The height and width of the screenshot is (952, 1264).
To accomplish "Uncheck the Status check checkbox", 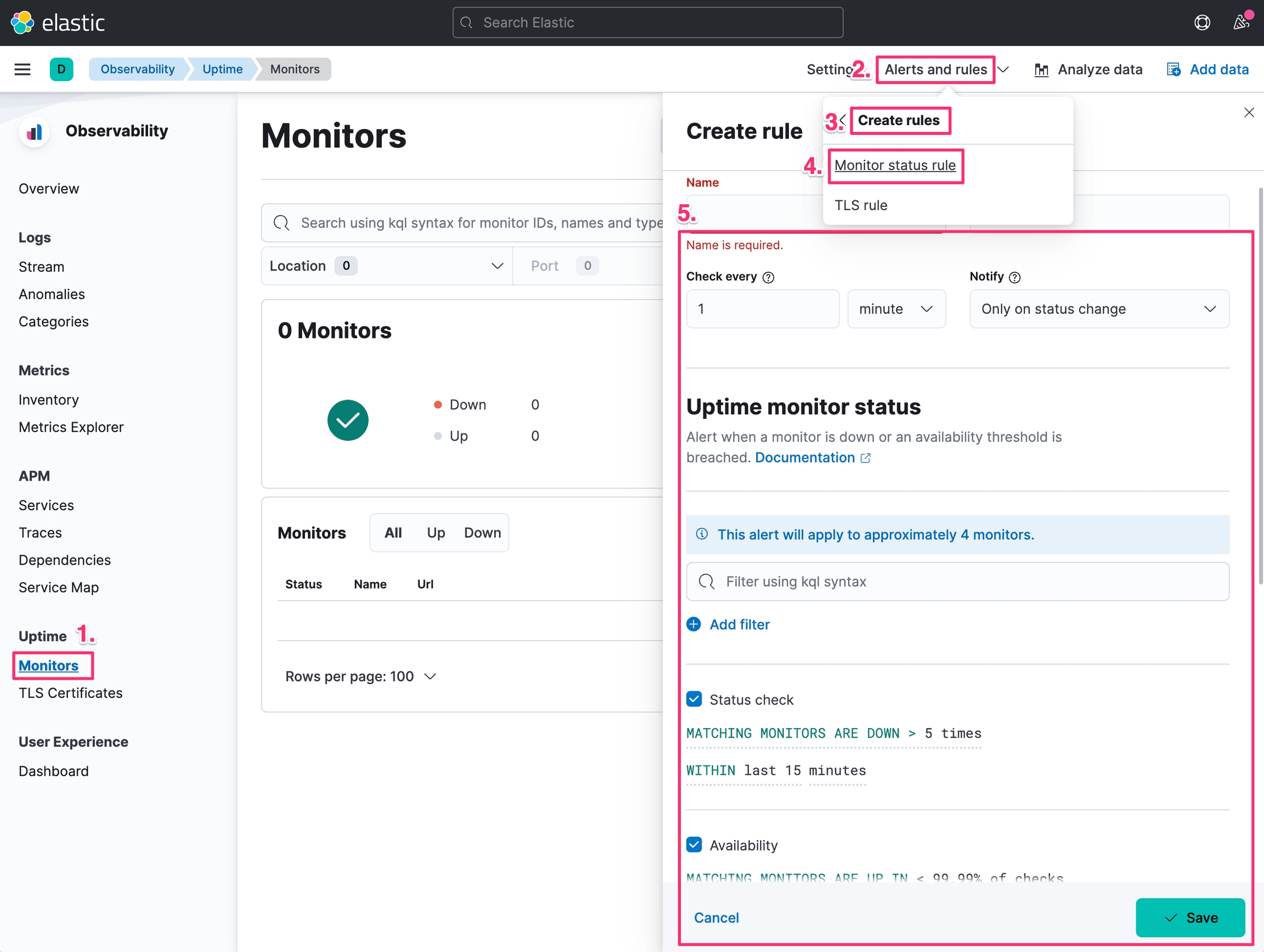I will click(x=695, y=700).
